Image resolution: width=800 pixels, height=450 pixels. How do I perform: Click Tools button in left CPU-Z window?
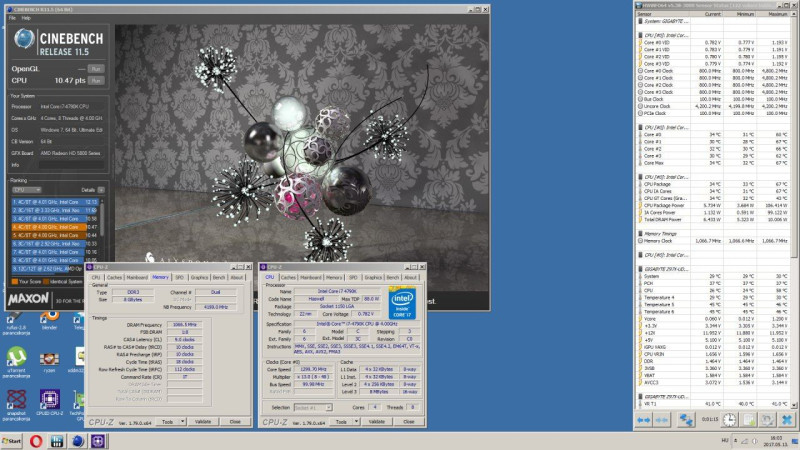(167, 422)
